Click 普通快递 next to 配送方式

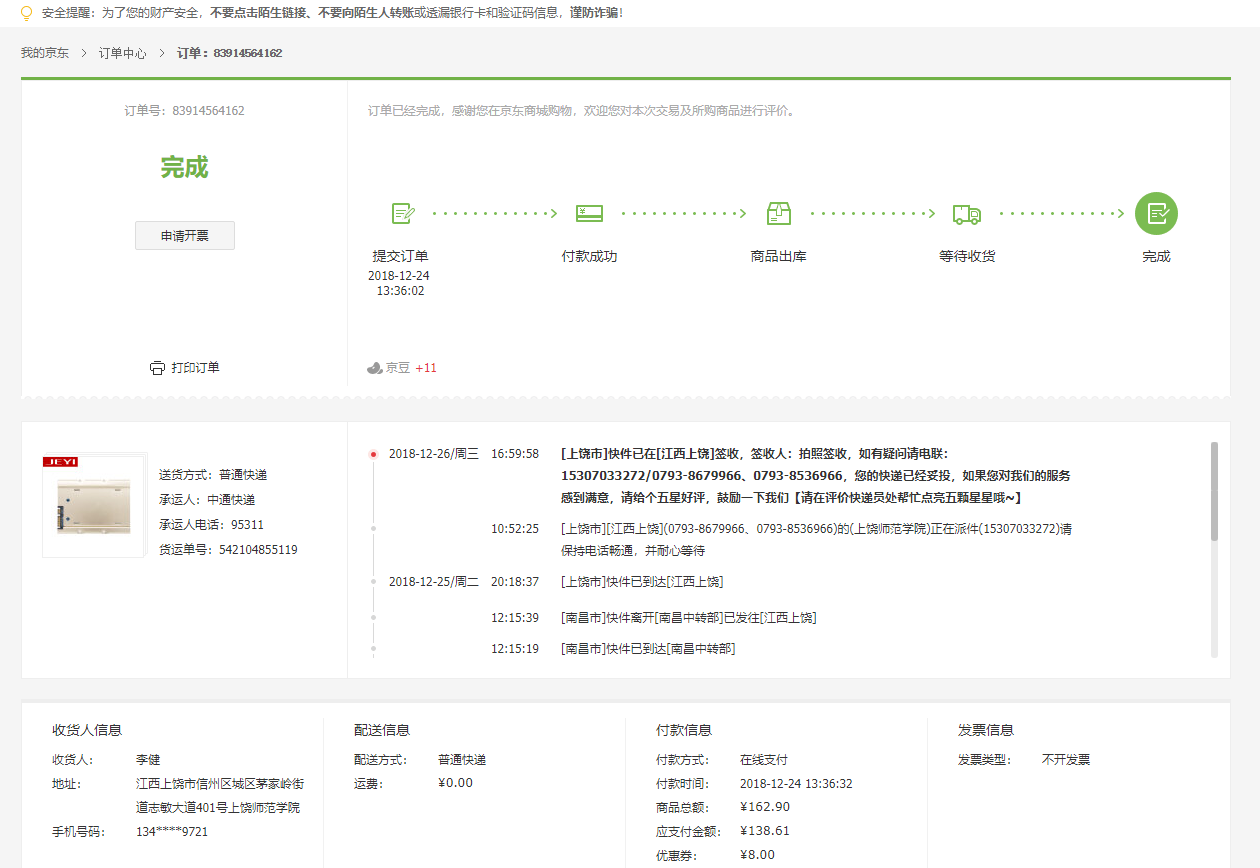462,760
